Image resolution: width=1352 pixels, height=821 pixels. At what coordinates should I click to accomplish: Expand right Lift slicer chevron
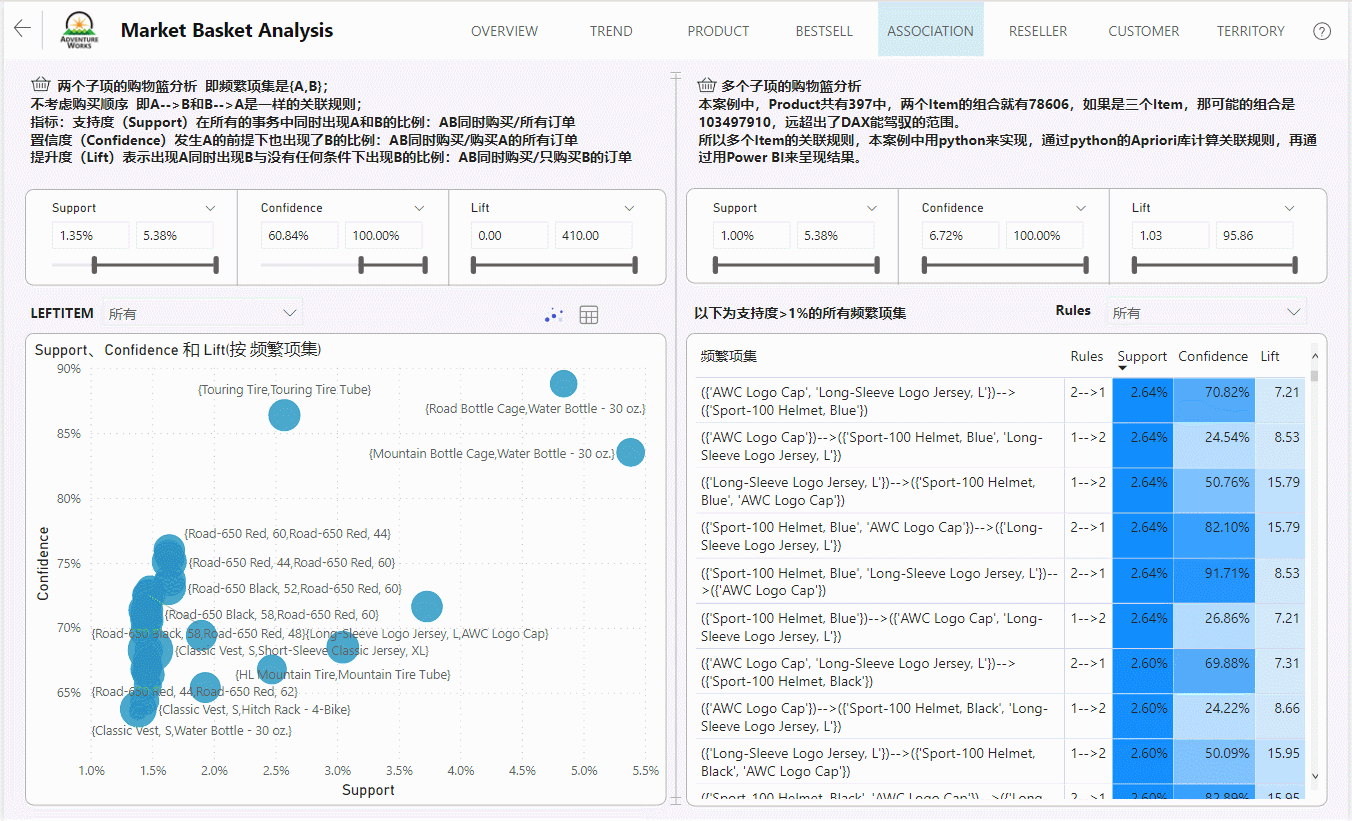tap(1290, 208)
